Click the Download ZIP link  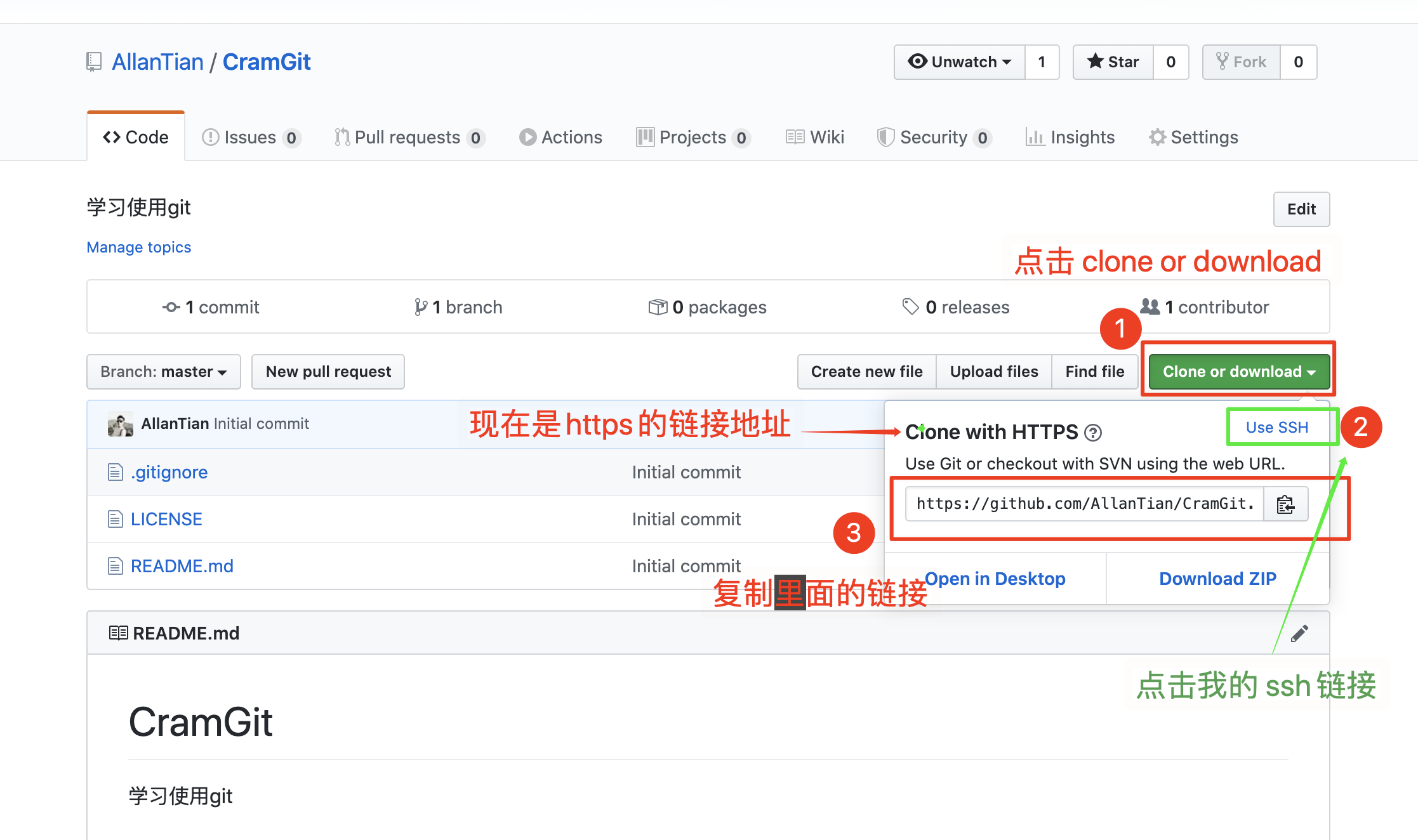point(1217,579)
